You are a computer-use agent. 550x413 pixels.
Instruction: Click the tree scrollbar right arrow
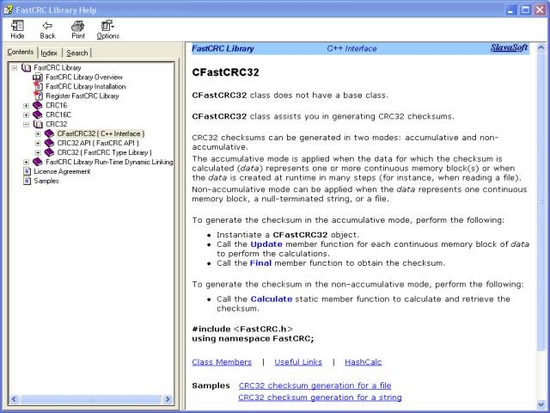pyautogui.click(x=168, y=399)
